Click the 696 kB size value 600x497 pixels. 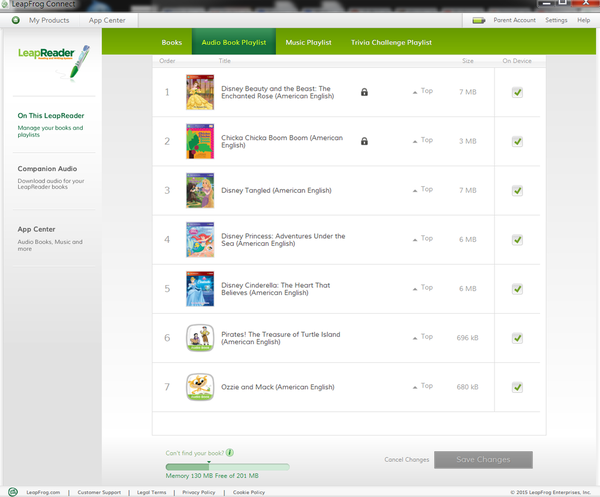467,338
